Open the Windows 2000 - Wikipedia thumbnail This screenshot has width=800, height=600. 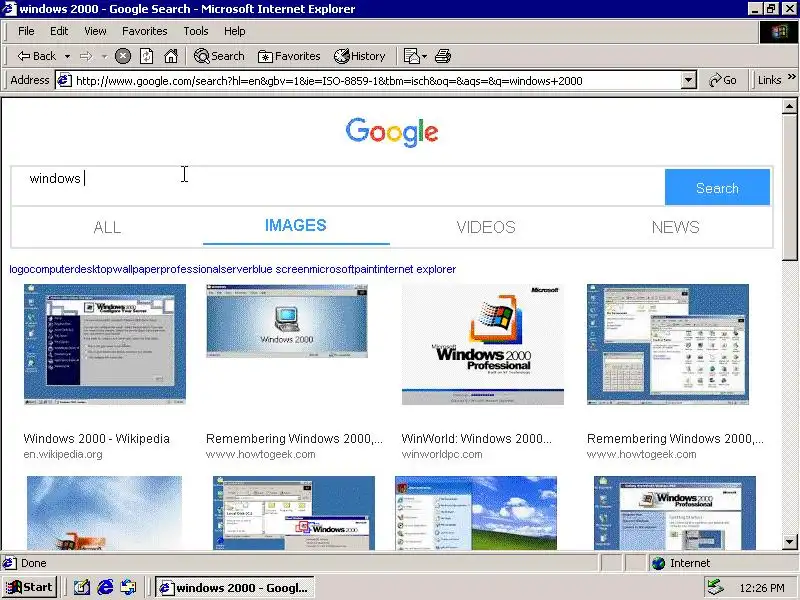(x=105, y=344)
